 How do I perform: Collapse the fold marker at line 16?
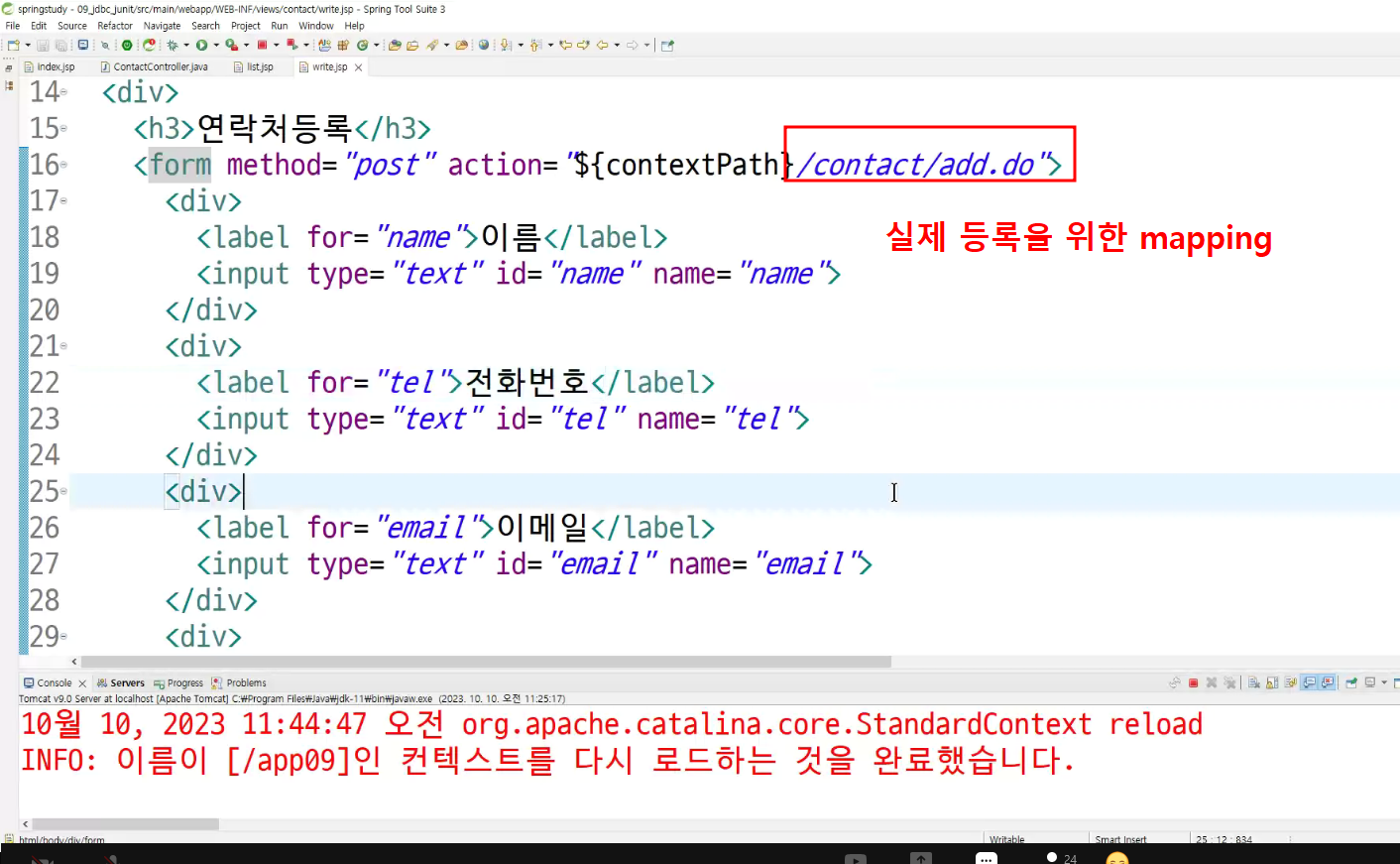(64, 165)
